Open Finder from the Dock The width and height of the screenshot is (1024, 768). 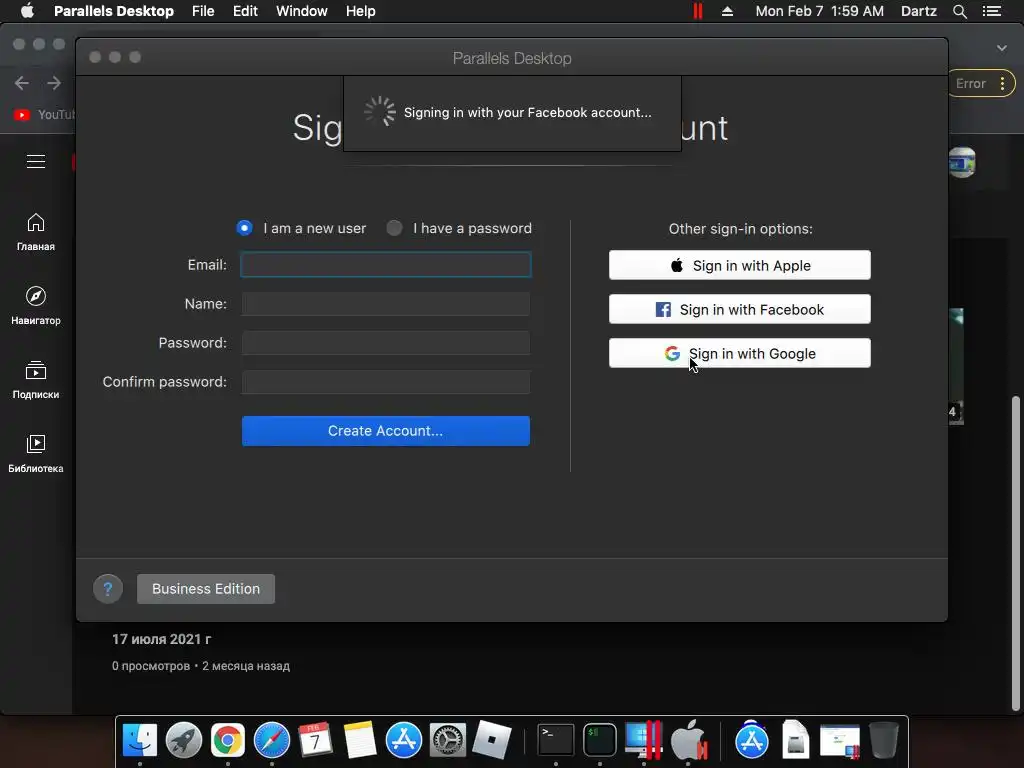pos(140,740)
